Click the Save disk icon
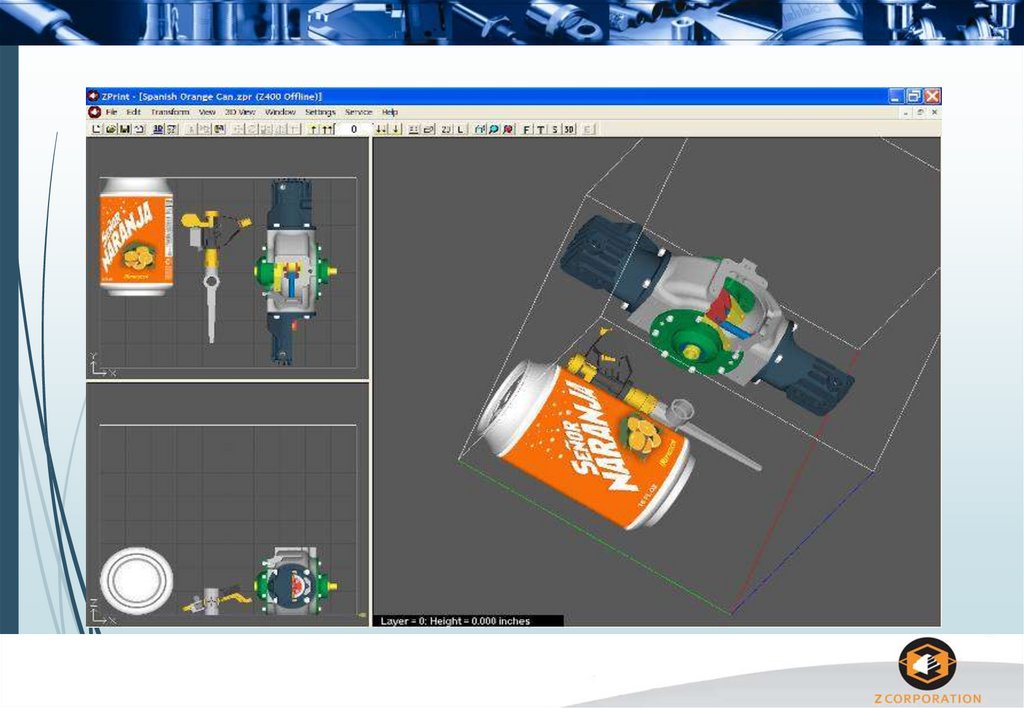 125,129
